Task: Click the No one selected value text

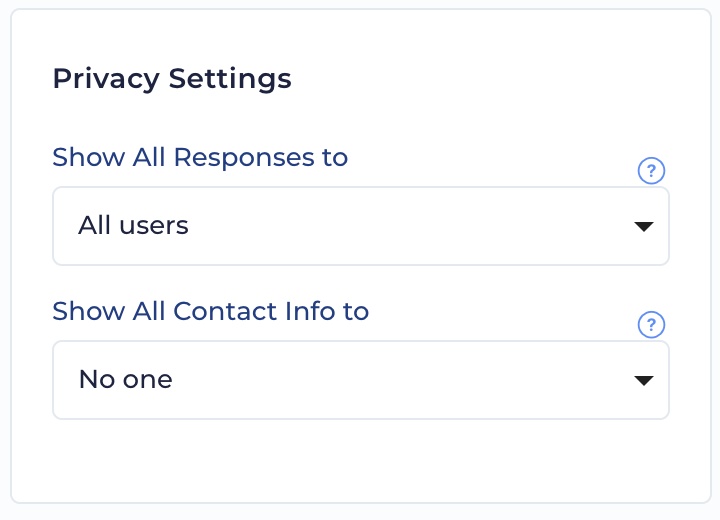Action: click(x=125, y=379)
